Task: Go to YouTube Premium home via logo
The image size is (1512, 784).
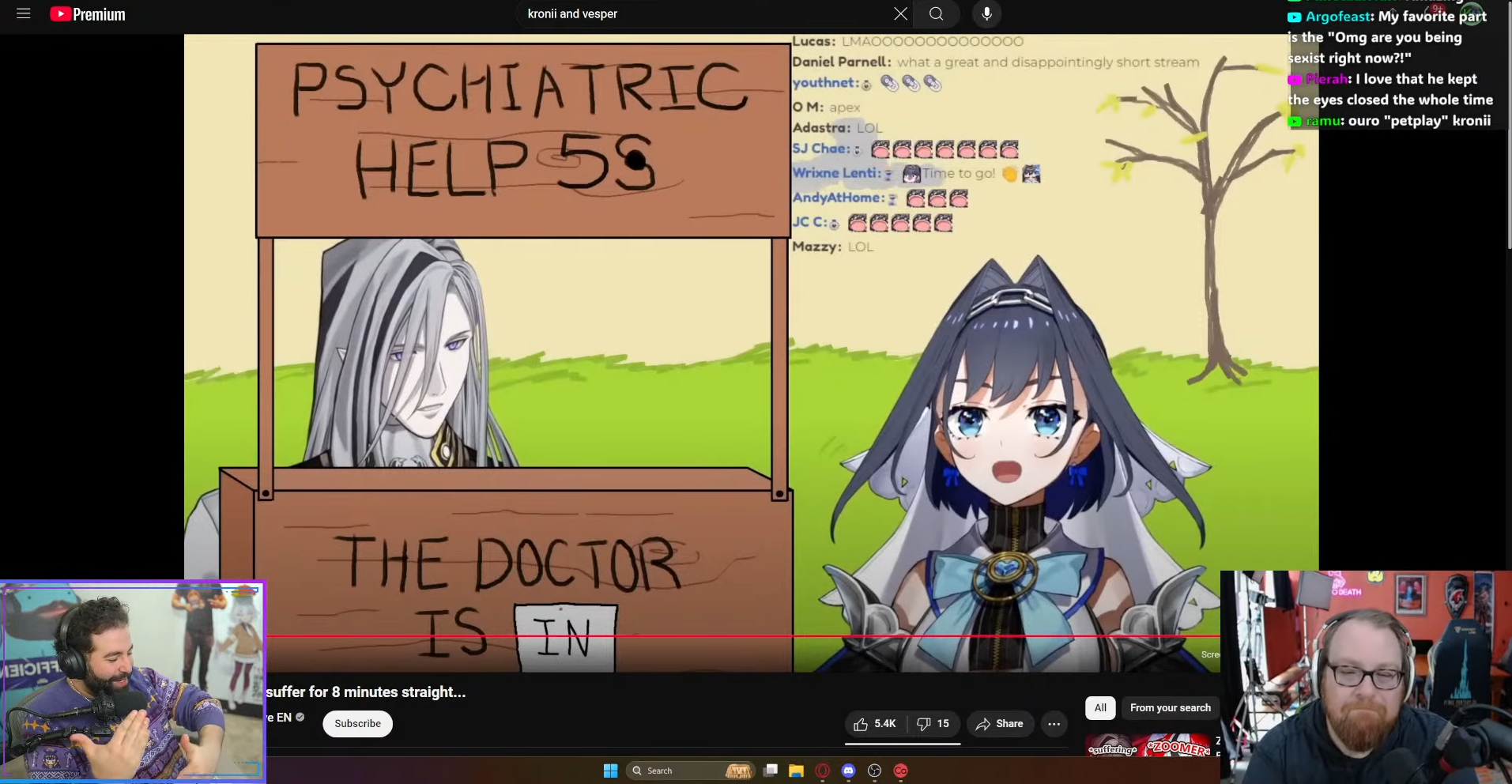Action: click(x=88, y=14)
